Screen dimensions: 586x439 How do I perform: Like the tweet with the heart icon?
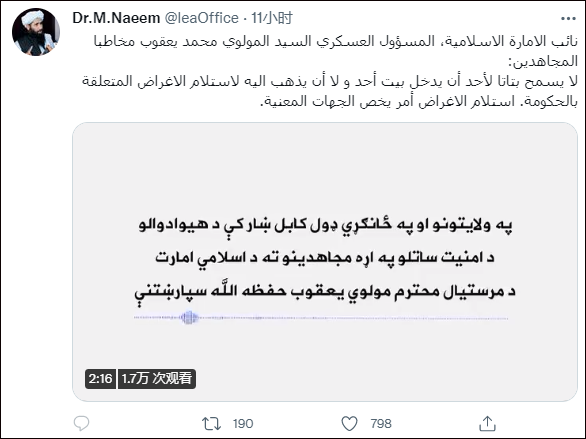coord(349,424)
